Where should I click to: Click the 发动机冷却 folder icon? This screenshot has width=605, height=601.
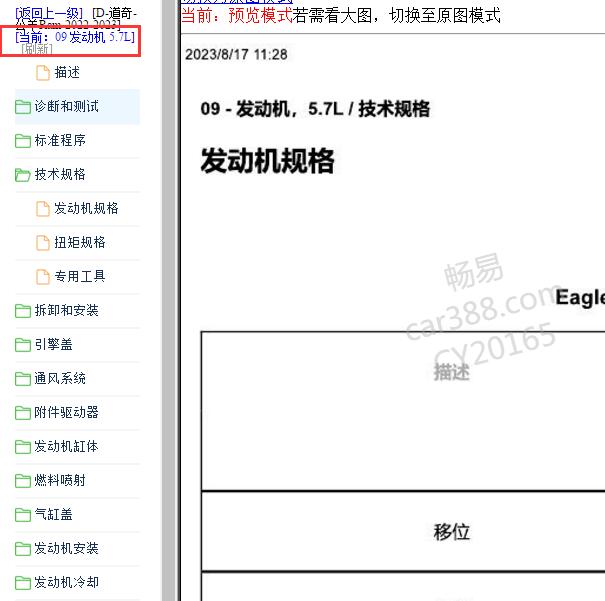(x=23, y=582)
